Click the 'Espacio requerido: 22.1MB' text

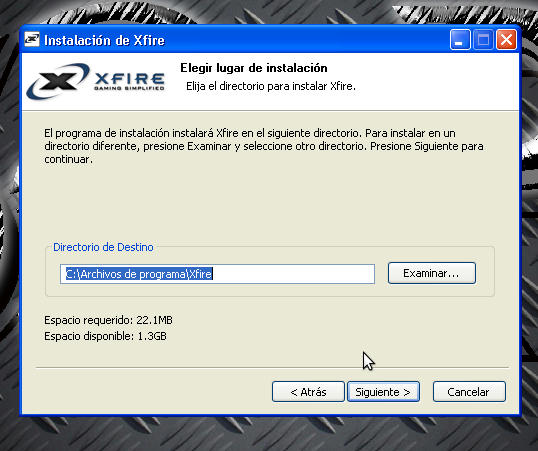[108, 320]
